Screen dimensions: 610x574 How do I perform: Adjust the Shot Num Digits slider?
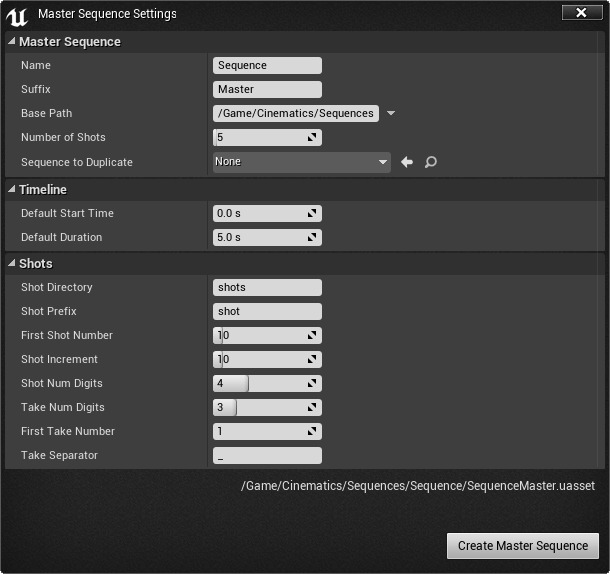click(267, 384)
